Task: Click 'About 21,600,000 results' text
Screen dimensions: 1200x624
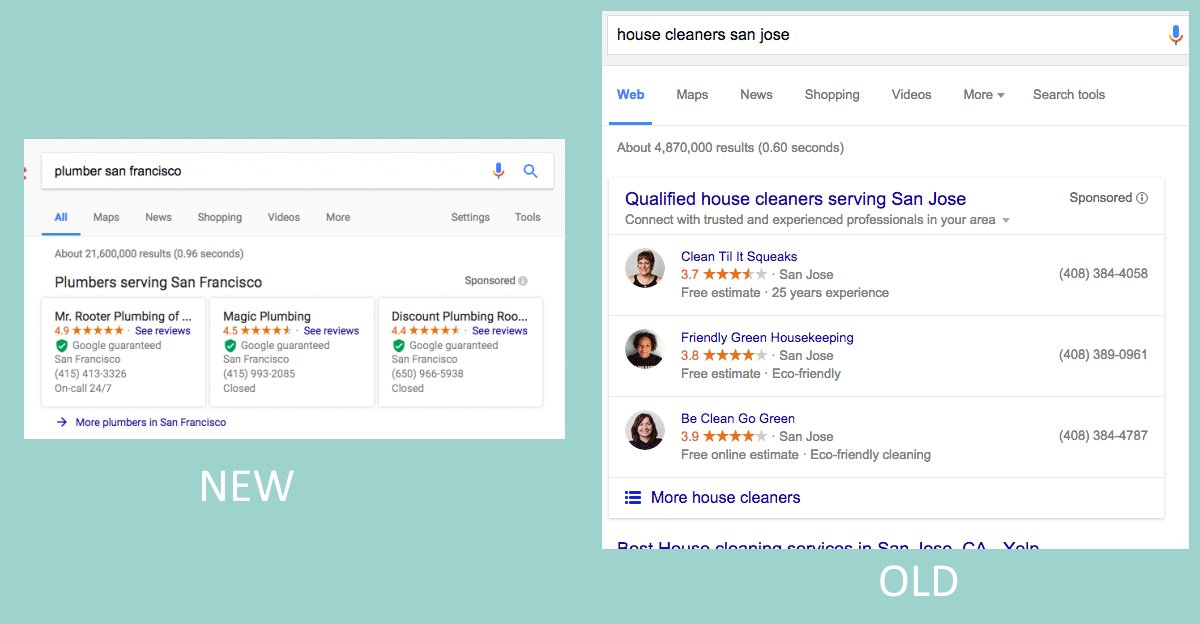Action: pos(149,254)
